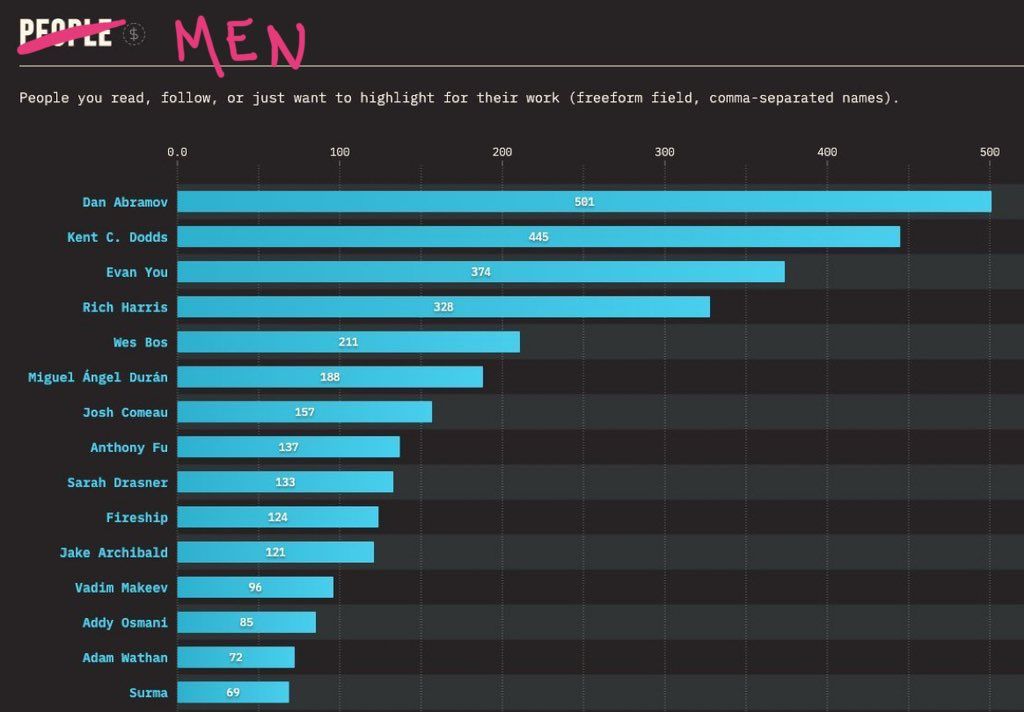Click the Anthony Fu name label
This screenshot has height=712, width=1024.
coord(129,447)
